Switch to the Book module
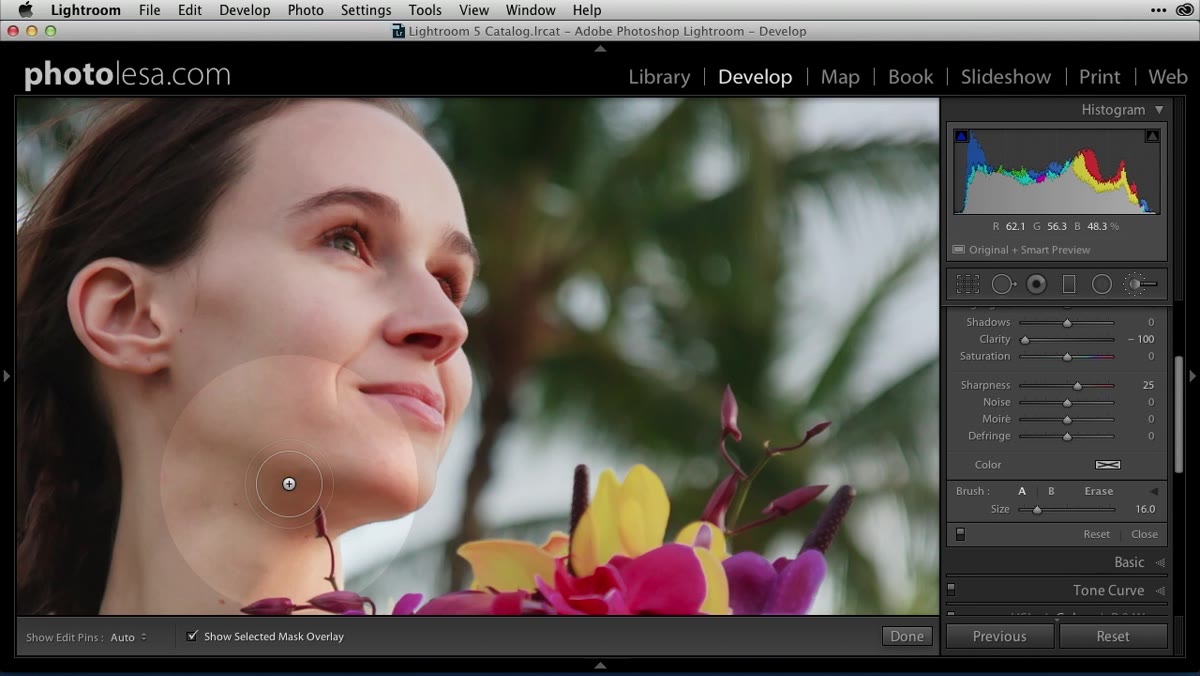This screenshot has height=676, width=1200. 910,77
